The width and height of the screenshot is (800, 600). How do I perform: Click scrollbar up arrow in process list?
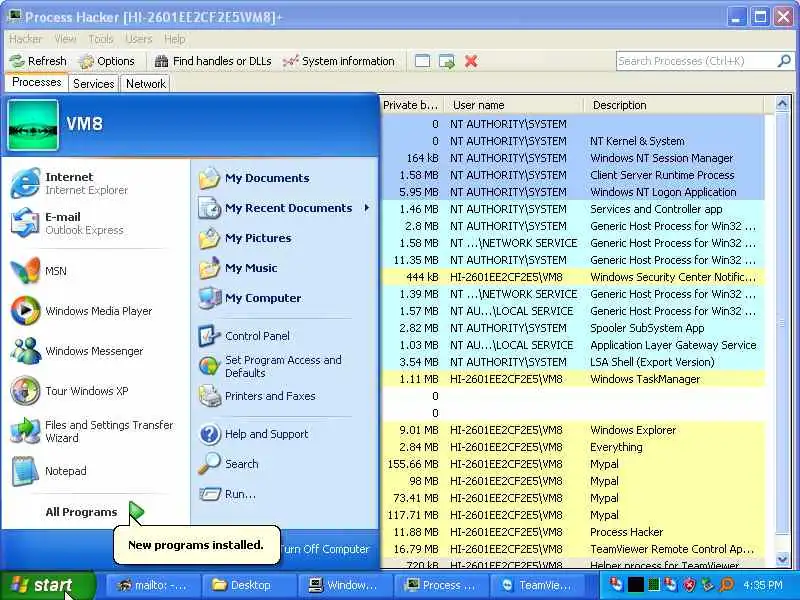(x=782, y=104)
